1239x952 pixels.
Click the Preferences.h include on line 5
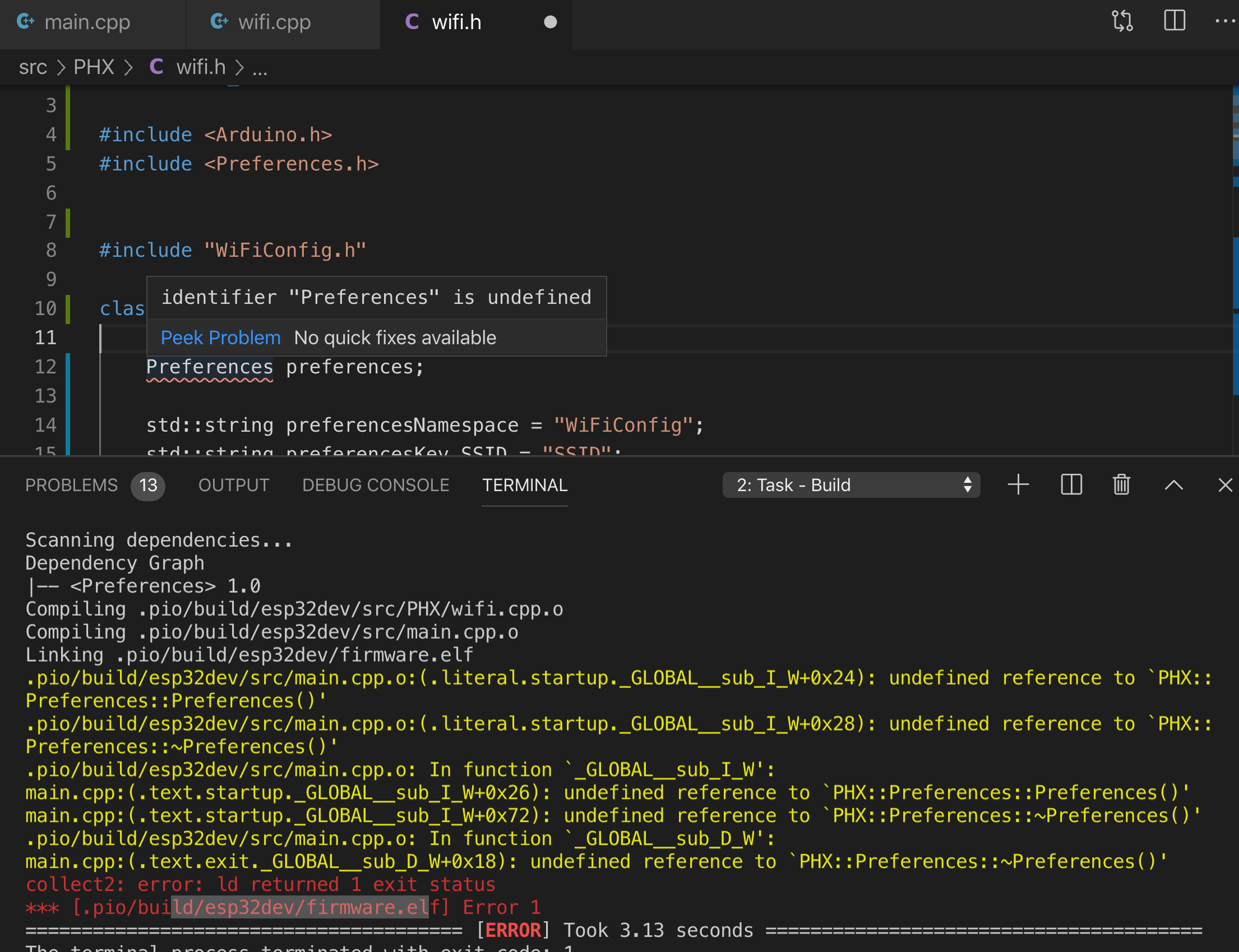click(x=291, y=164)
